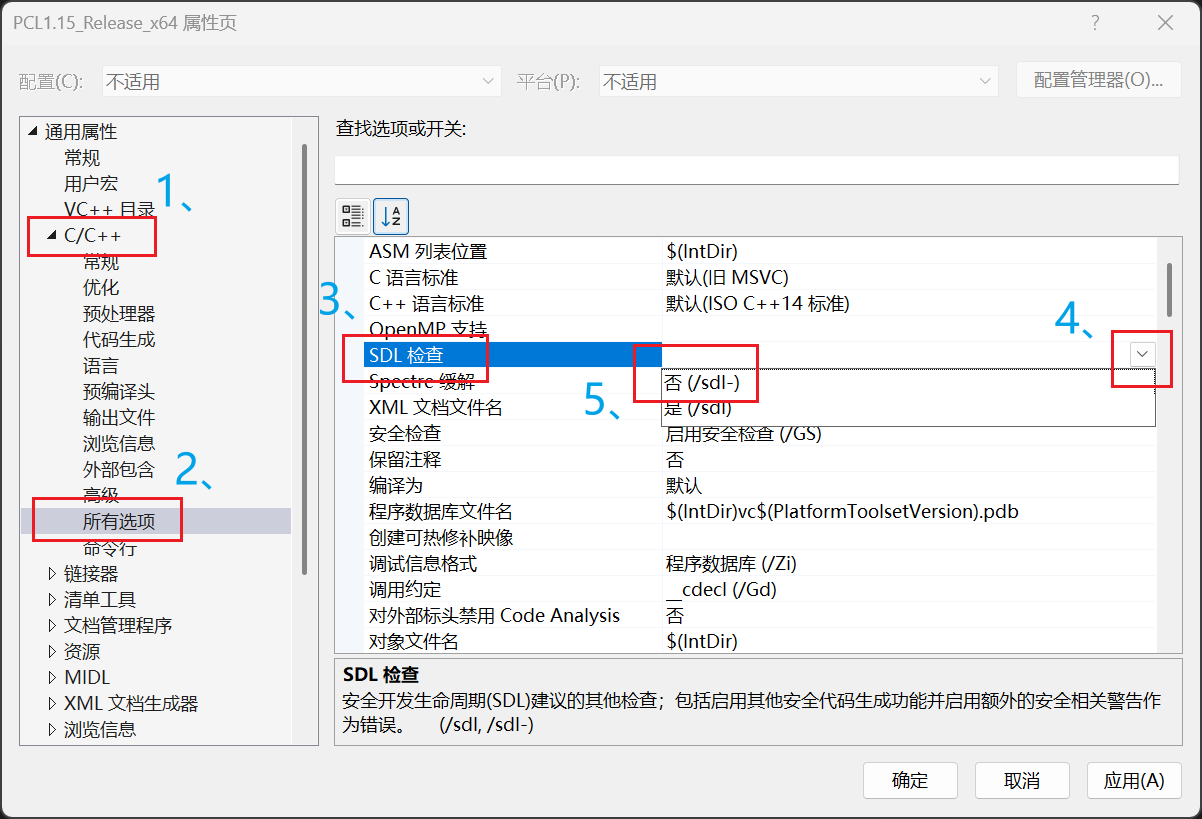Expand the XML 文档生成器 tree node
The image size is (1202, 819).
pyautogui.click(x=53, y=703)
